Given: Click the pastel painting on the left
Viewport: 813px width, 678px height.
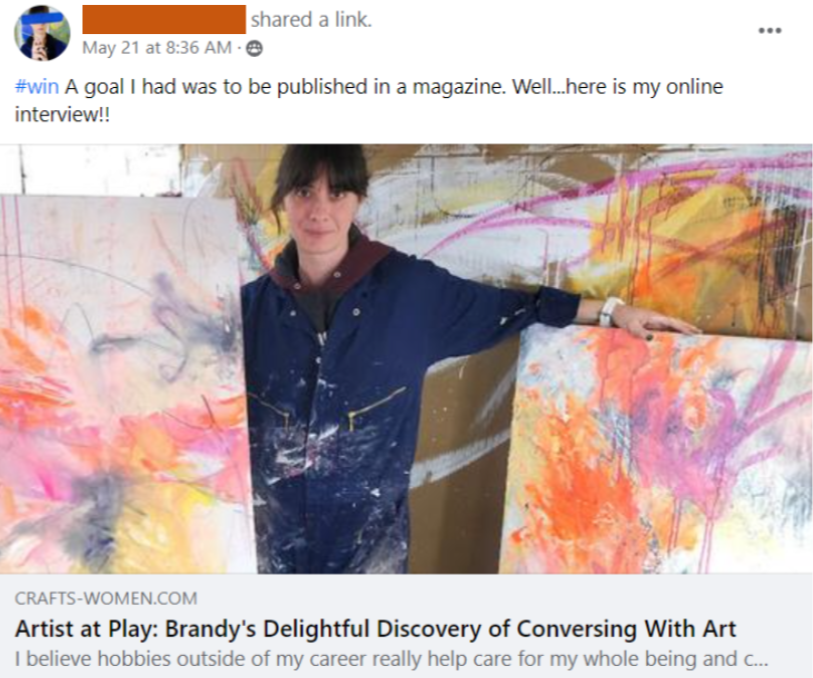Looking at the screenshot, I should pyautogui.click(x=122, y=384).
